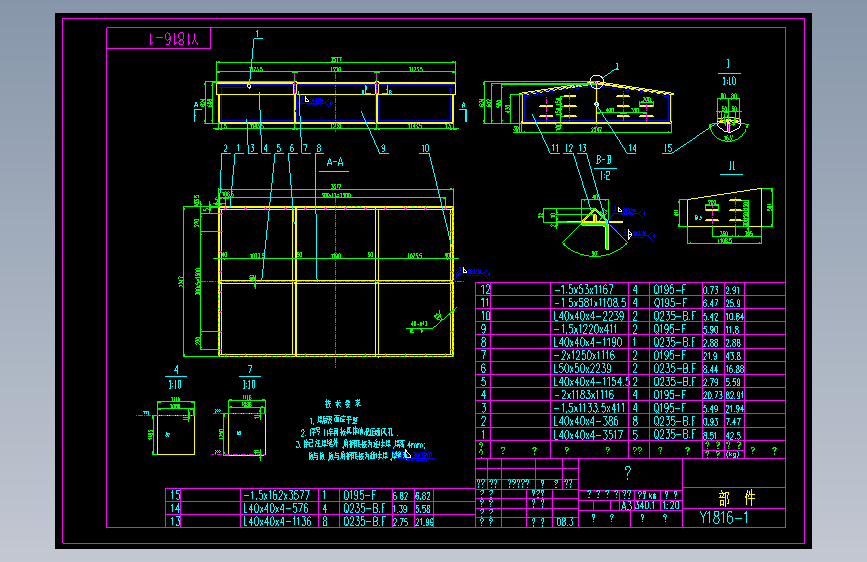Select the "(kg)" header label in parts table

click(x=733, y=455)
